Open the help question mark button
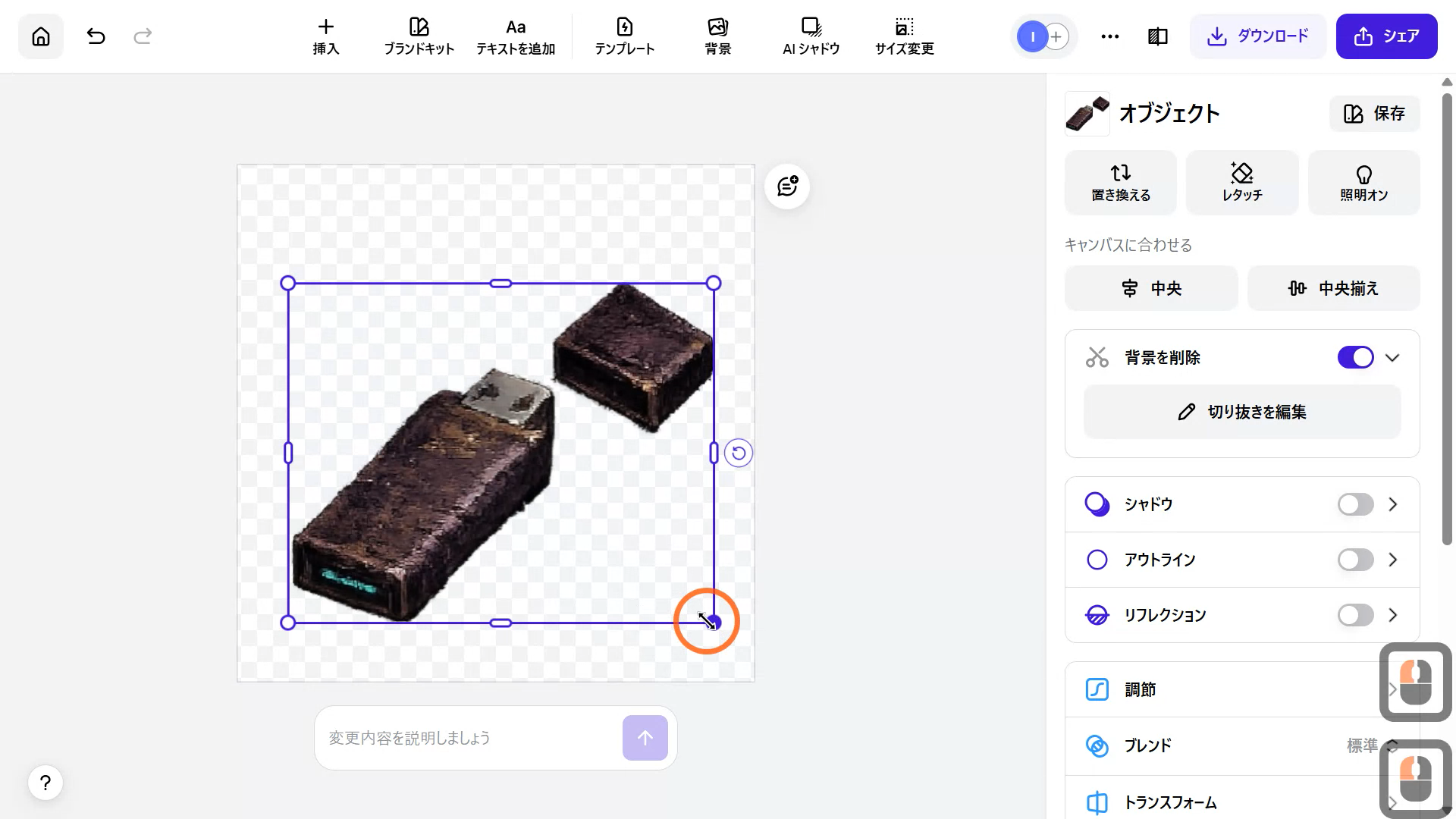The image size is (1456, 819). pos(45,783)
